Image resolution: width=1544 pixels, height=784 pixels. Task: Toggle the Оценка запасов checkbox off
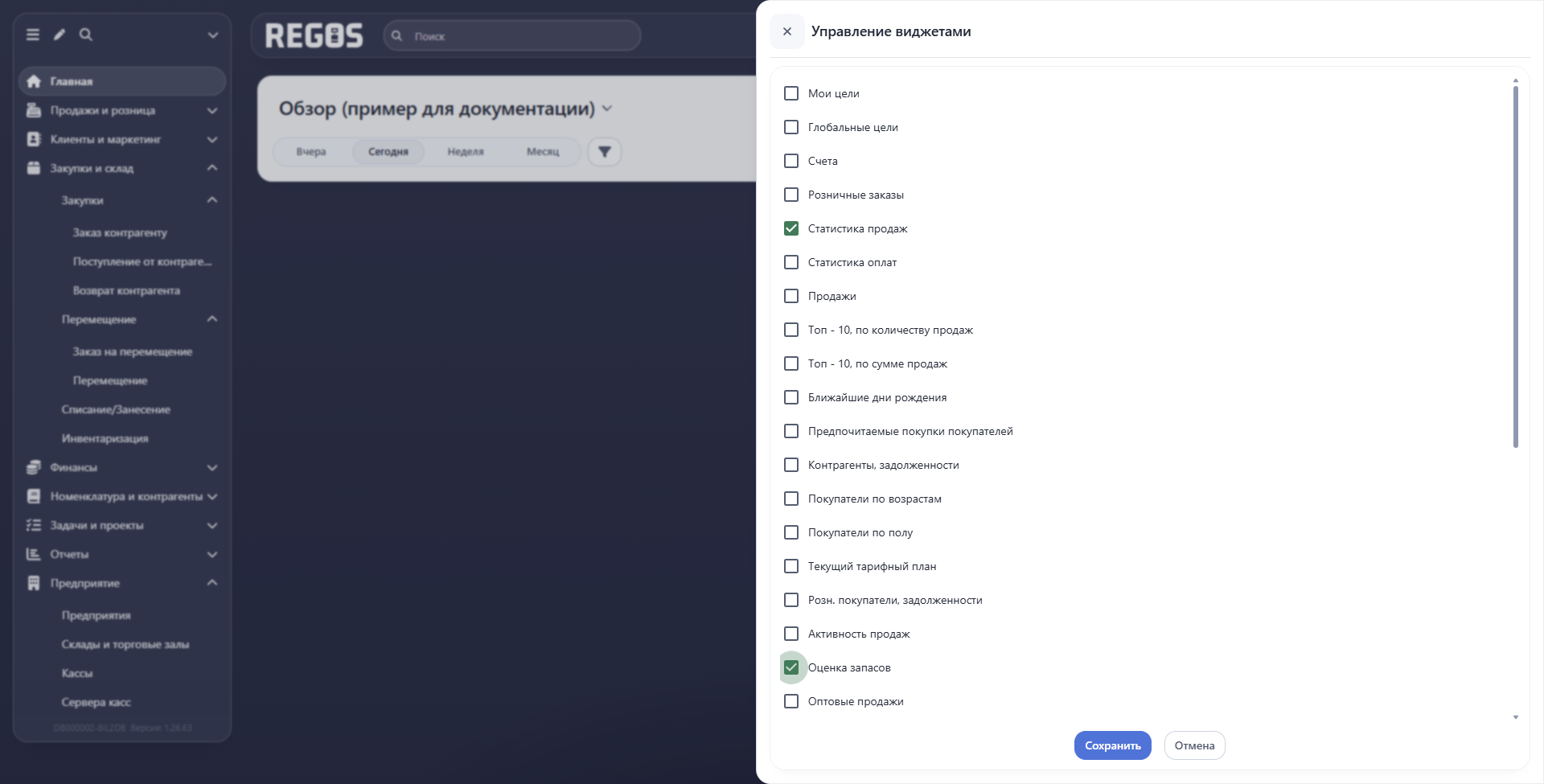(791, 667)
